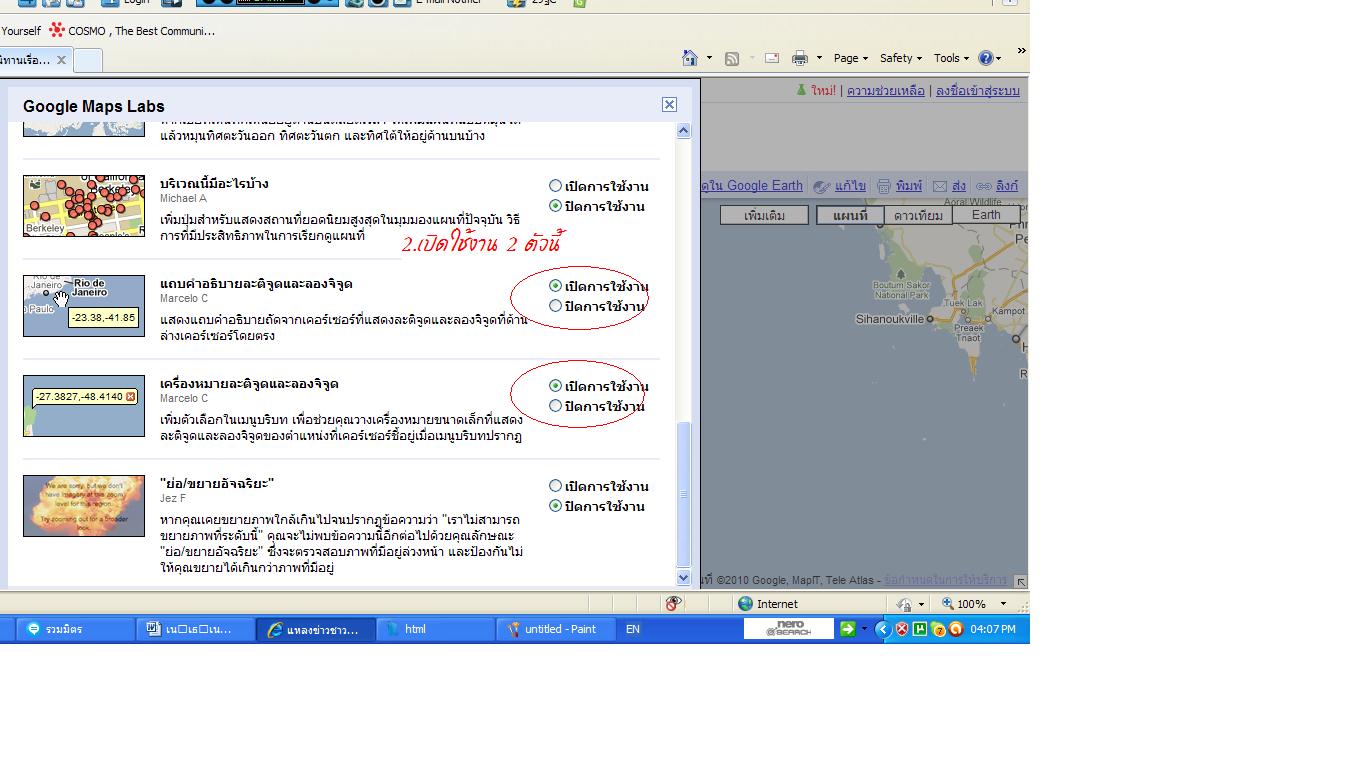Open the Word document taskbar button
1360x768 pixels.
pyautogui.click(x=196, y=629)
